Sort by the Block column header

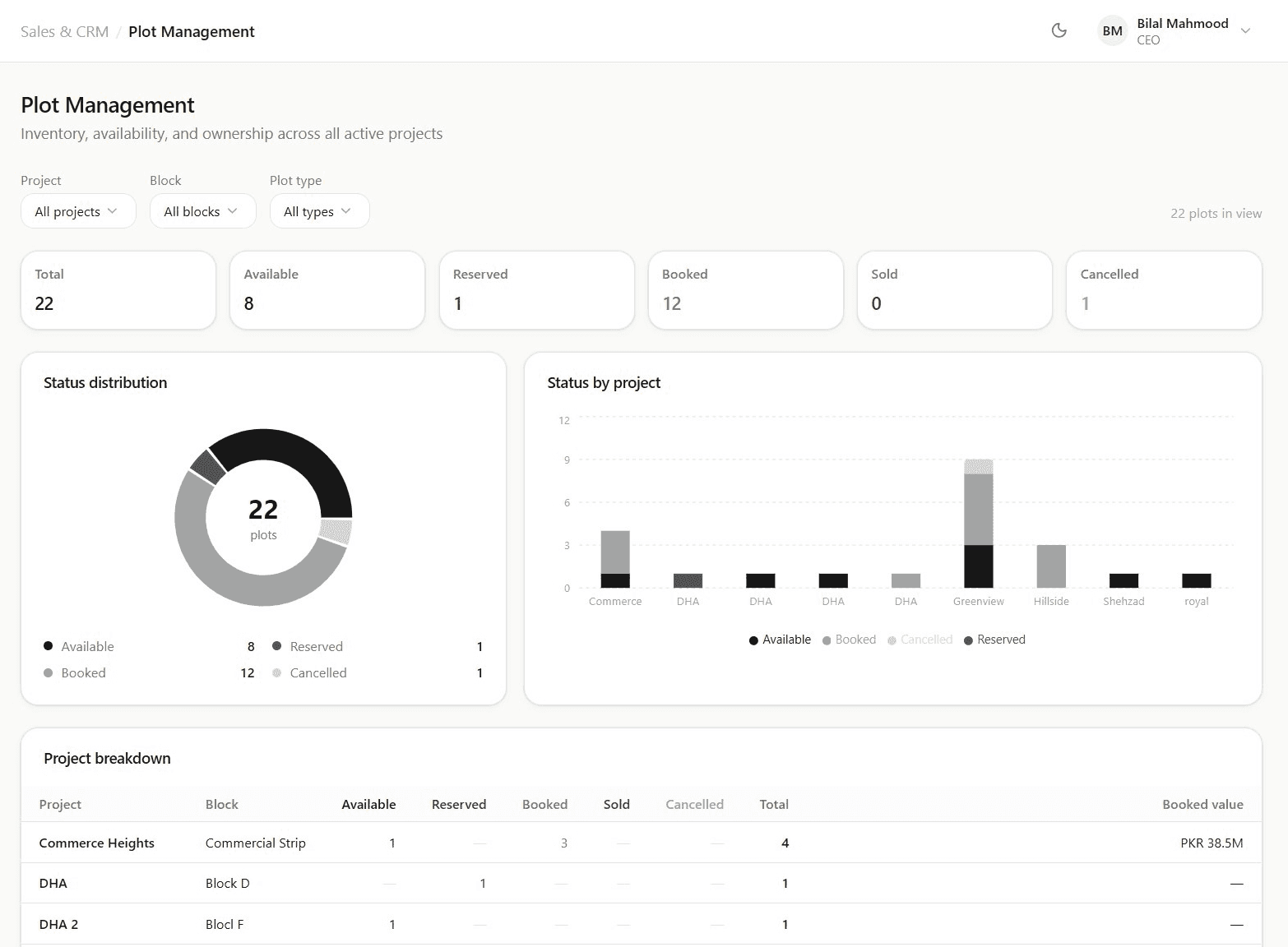click(x=222, y=804)
